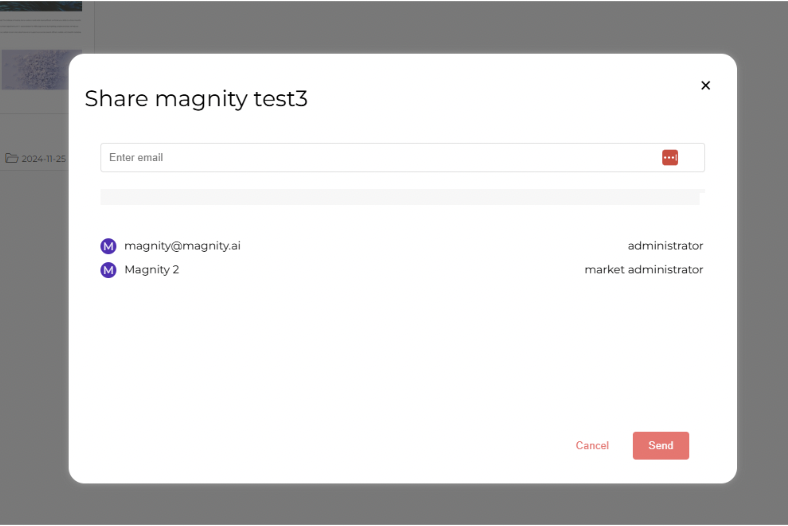Close the Share dialog with the X

click(x=705, y=86)
